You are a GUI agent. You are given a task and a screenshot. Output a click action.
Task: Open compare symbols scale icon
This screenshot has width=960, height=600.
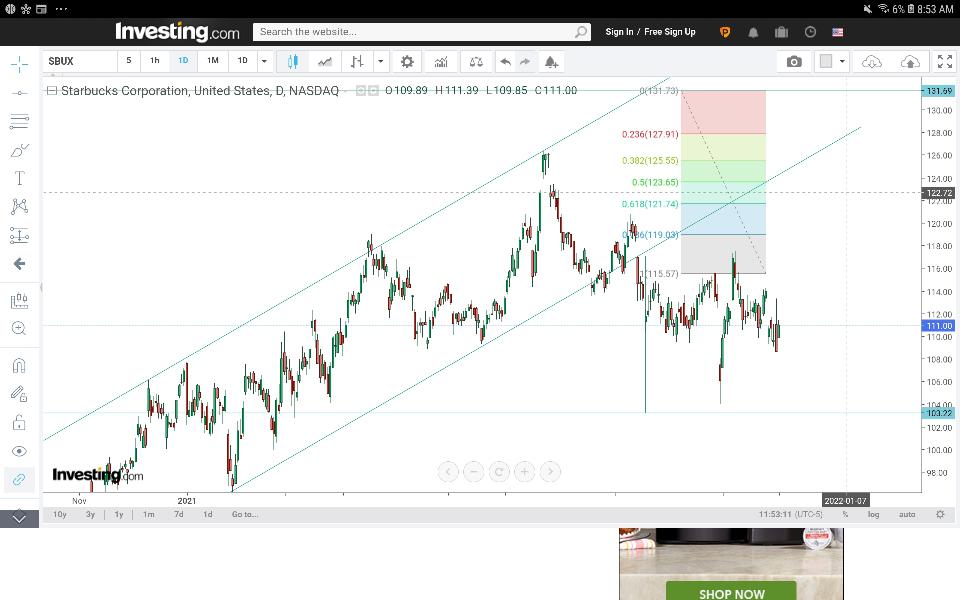(476, 61)
